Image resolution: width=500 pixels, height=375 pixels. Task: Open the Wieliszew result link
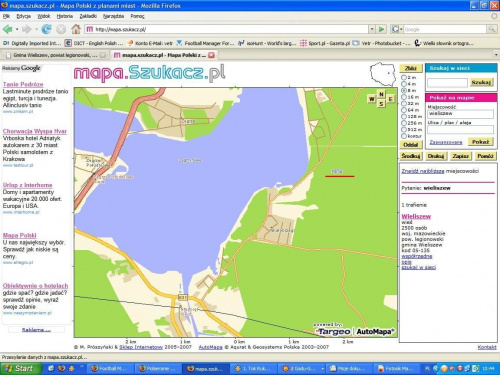tap(416, 216)
